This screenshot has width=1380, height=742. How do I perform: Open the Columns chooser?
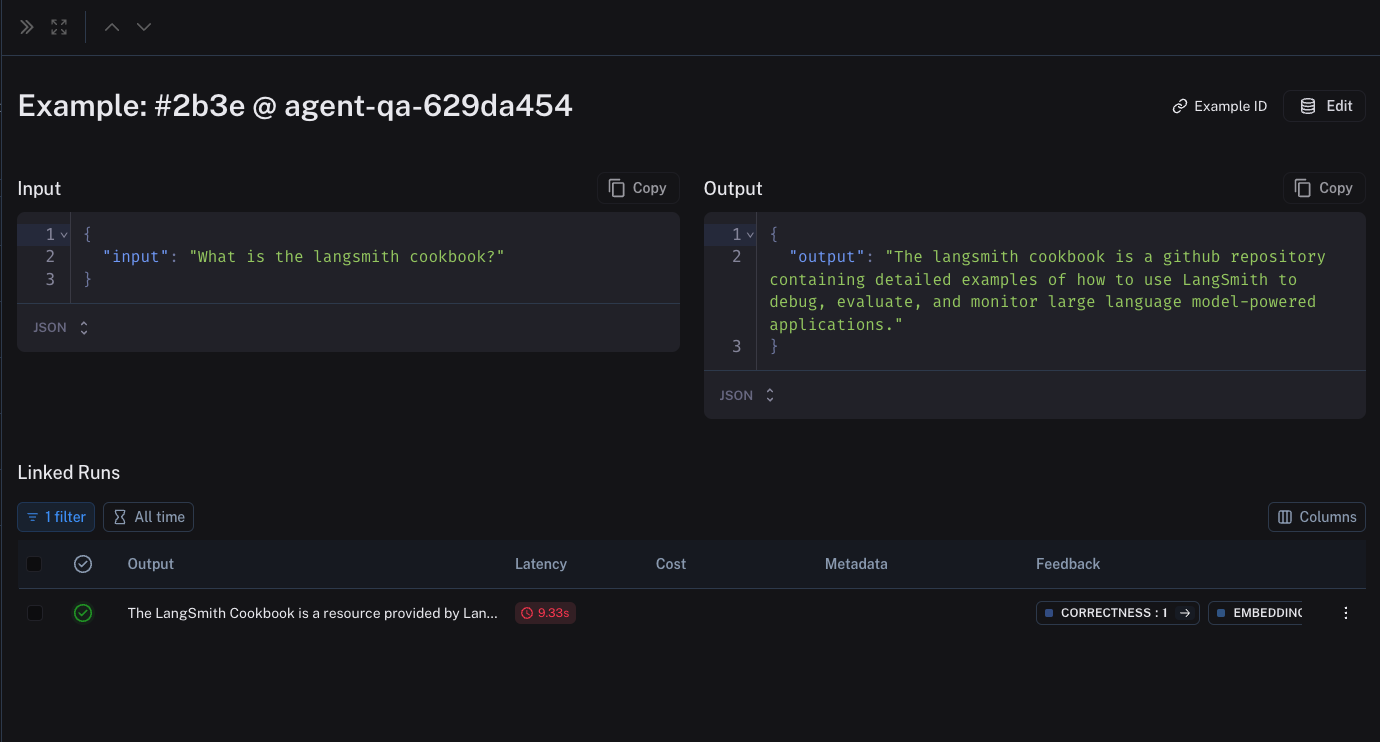tap(1317, 517)
